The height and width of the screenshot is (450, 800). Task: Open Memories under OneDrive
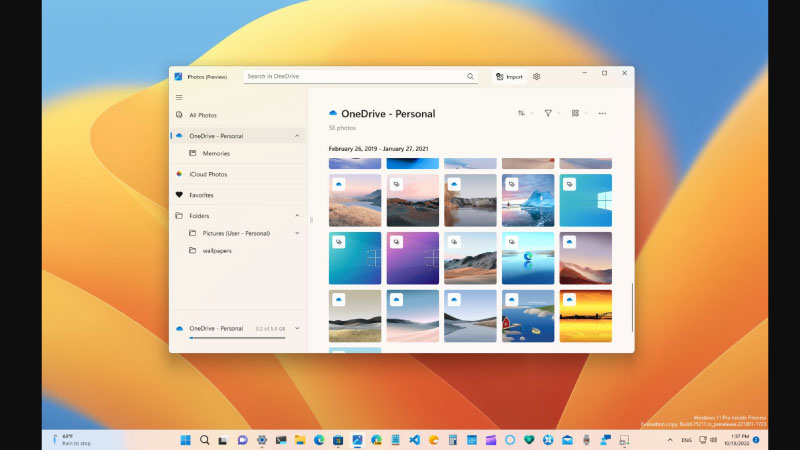click(x=216, y=154)
